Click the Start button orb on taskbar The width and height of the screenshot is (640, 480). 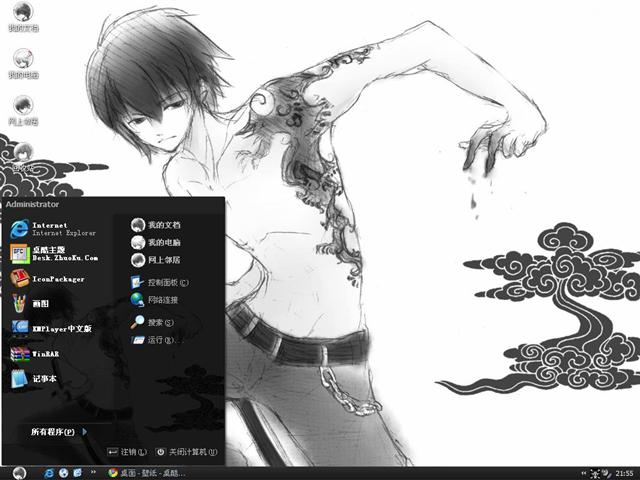(x=19, y=473)
